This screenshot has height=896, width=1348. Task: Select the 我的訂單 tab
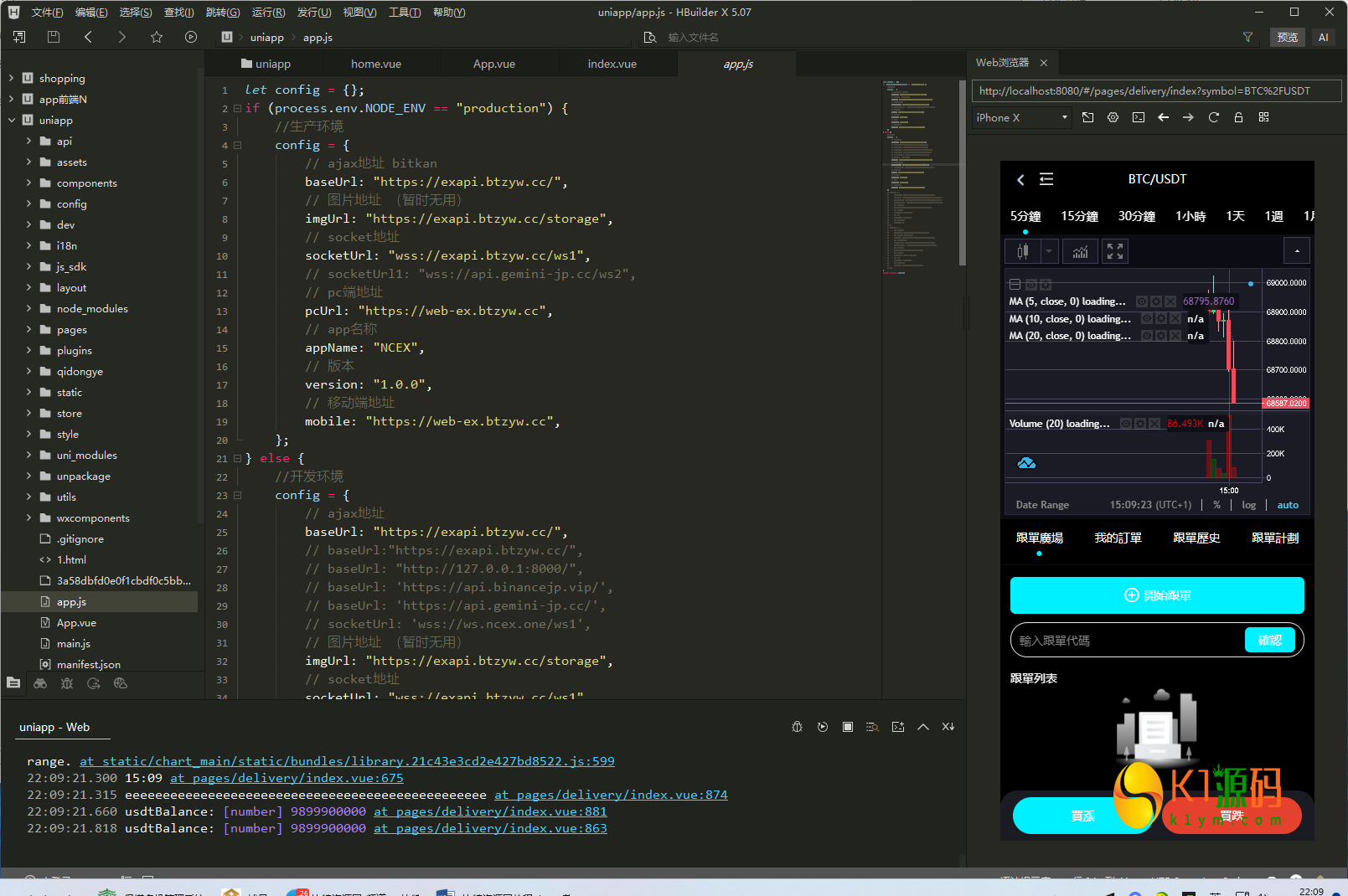coord(1118,538)
